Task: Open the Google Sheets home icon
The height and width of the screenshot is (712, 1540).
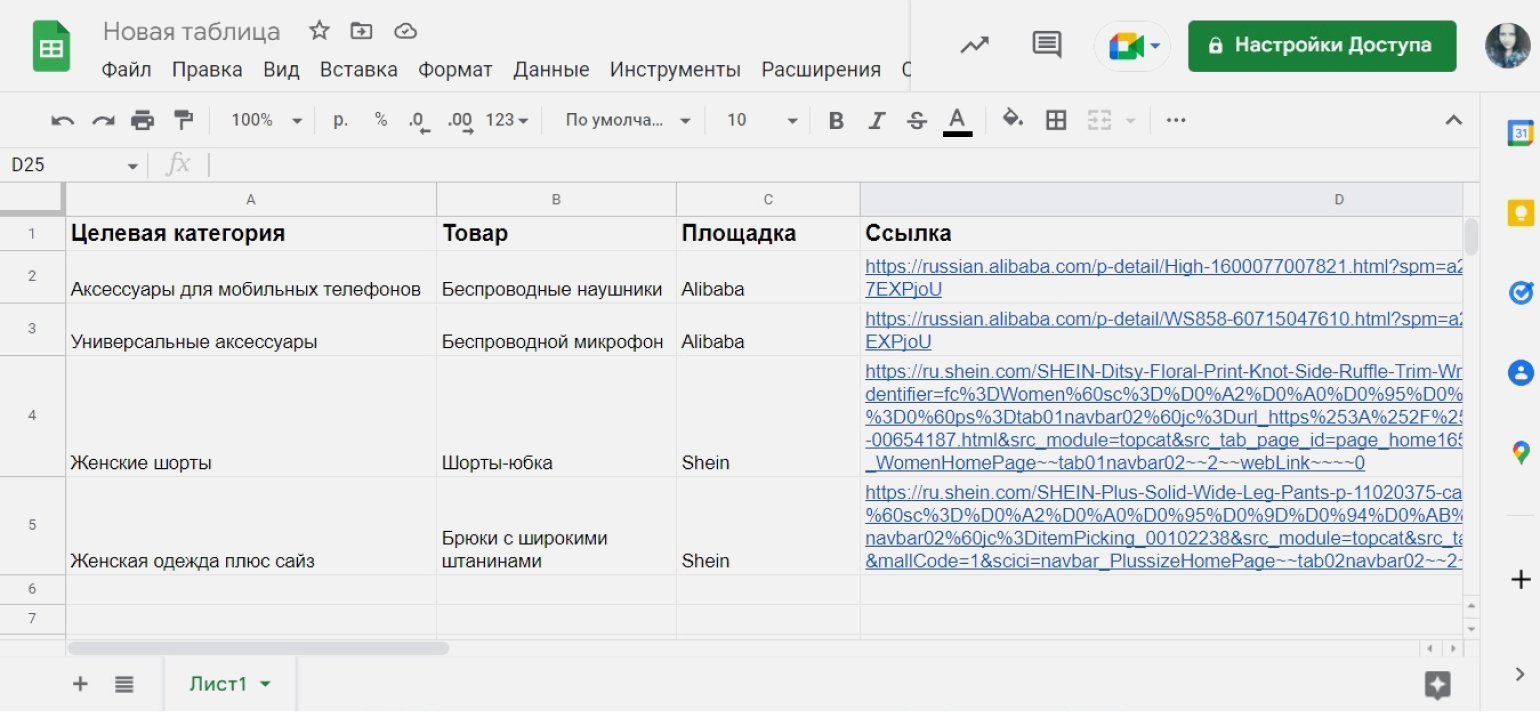Action: coord(51,47)
